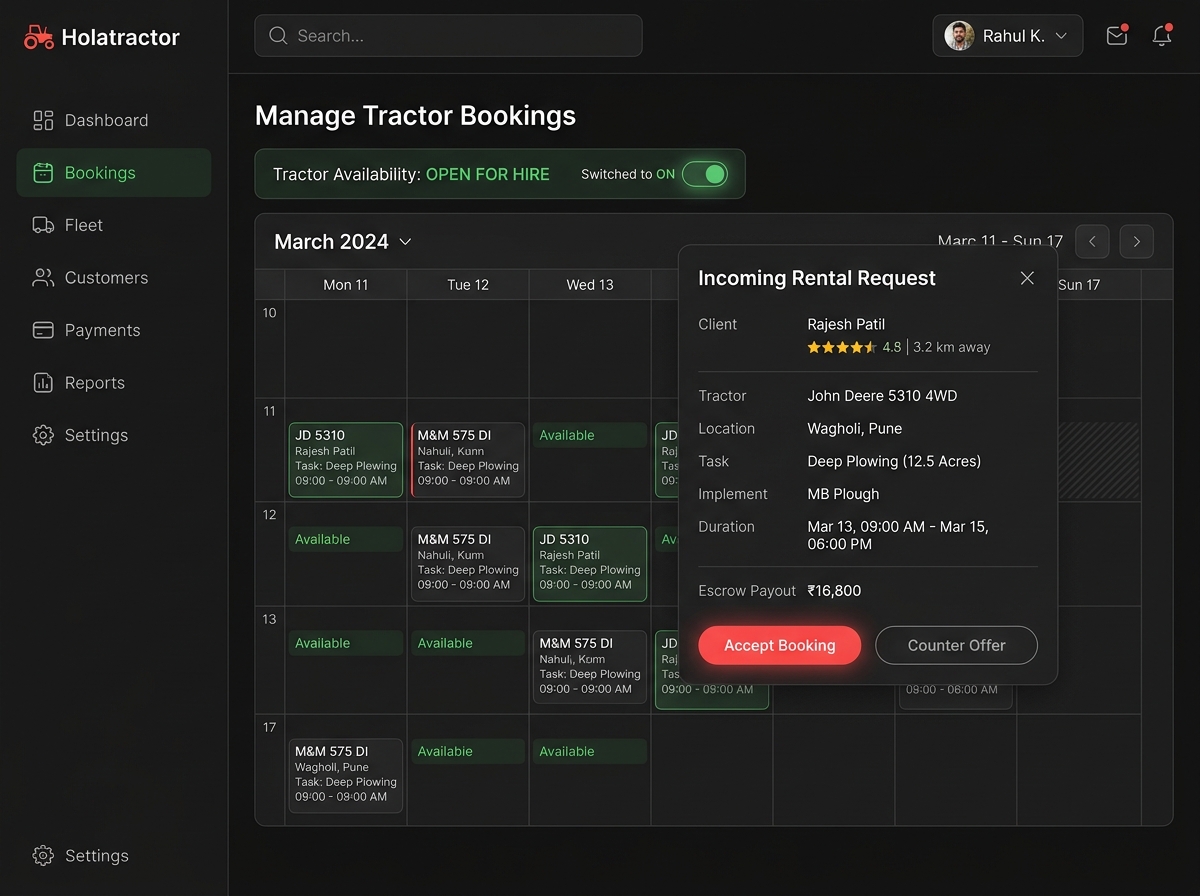Screen dimensions: 1200x896
Task: Advance to the next week with the right chevron
Action: coord(1137,242)
